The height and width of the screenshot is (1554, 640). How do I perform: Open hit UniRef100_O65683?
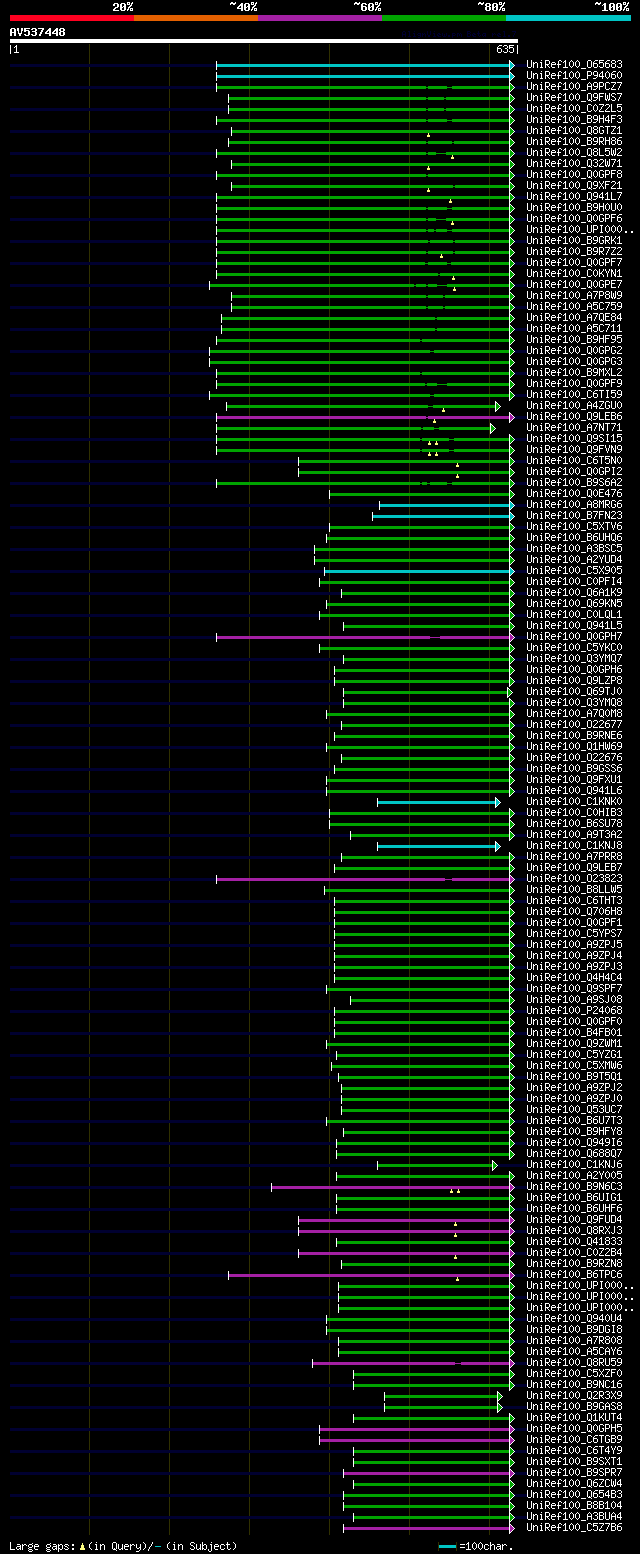tap(574, 64)
